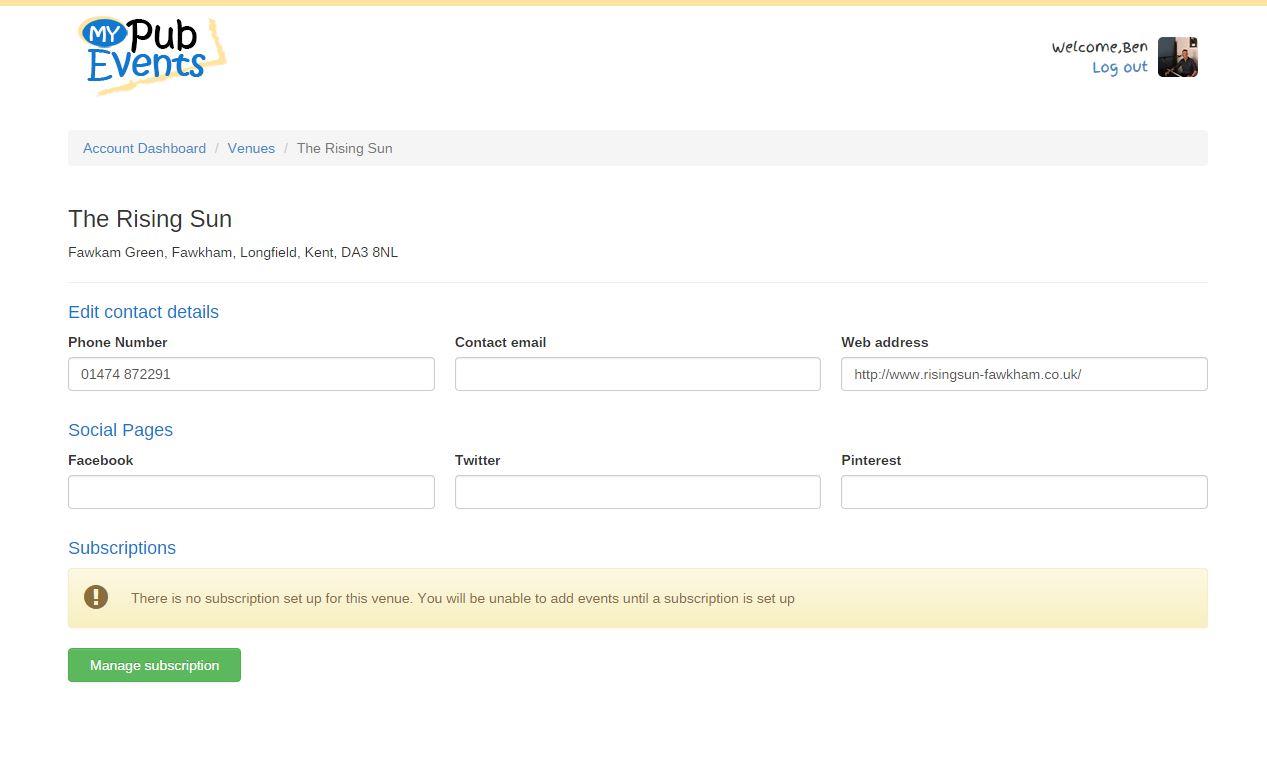Focus the Phone Number field
The width and height of the screenshot is (1267, 763).
point(251,374)
